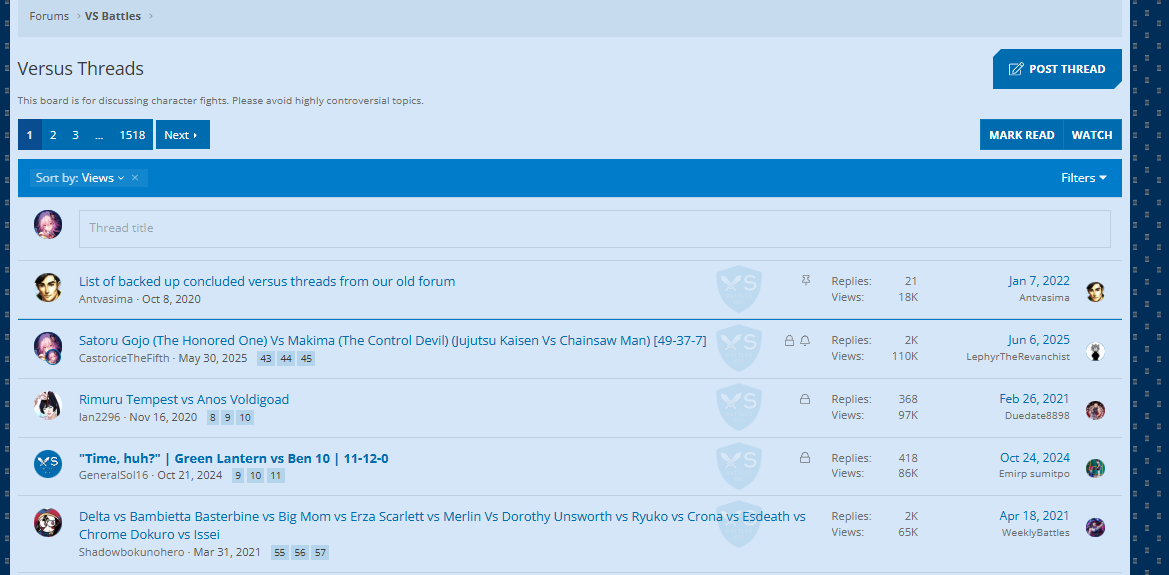
Task: Open Delta vs Bambietta Basterbine thread
Action: pyautogui.click(x=442, y=525)
